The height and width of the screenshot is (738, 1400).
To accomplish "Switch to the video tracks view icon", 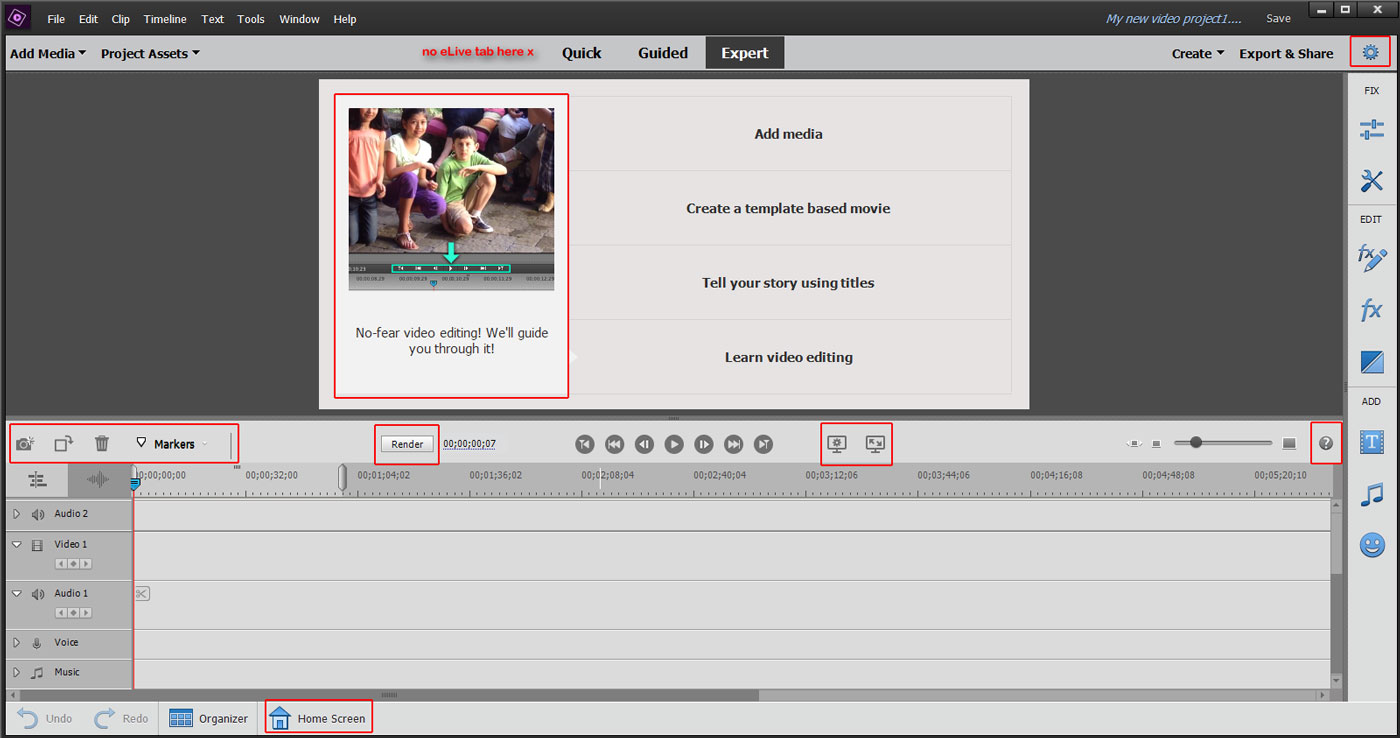I will (x=38, y=480).
